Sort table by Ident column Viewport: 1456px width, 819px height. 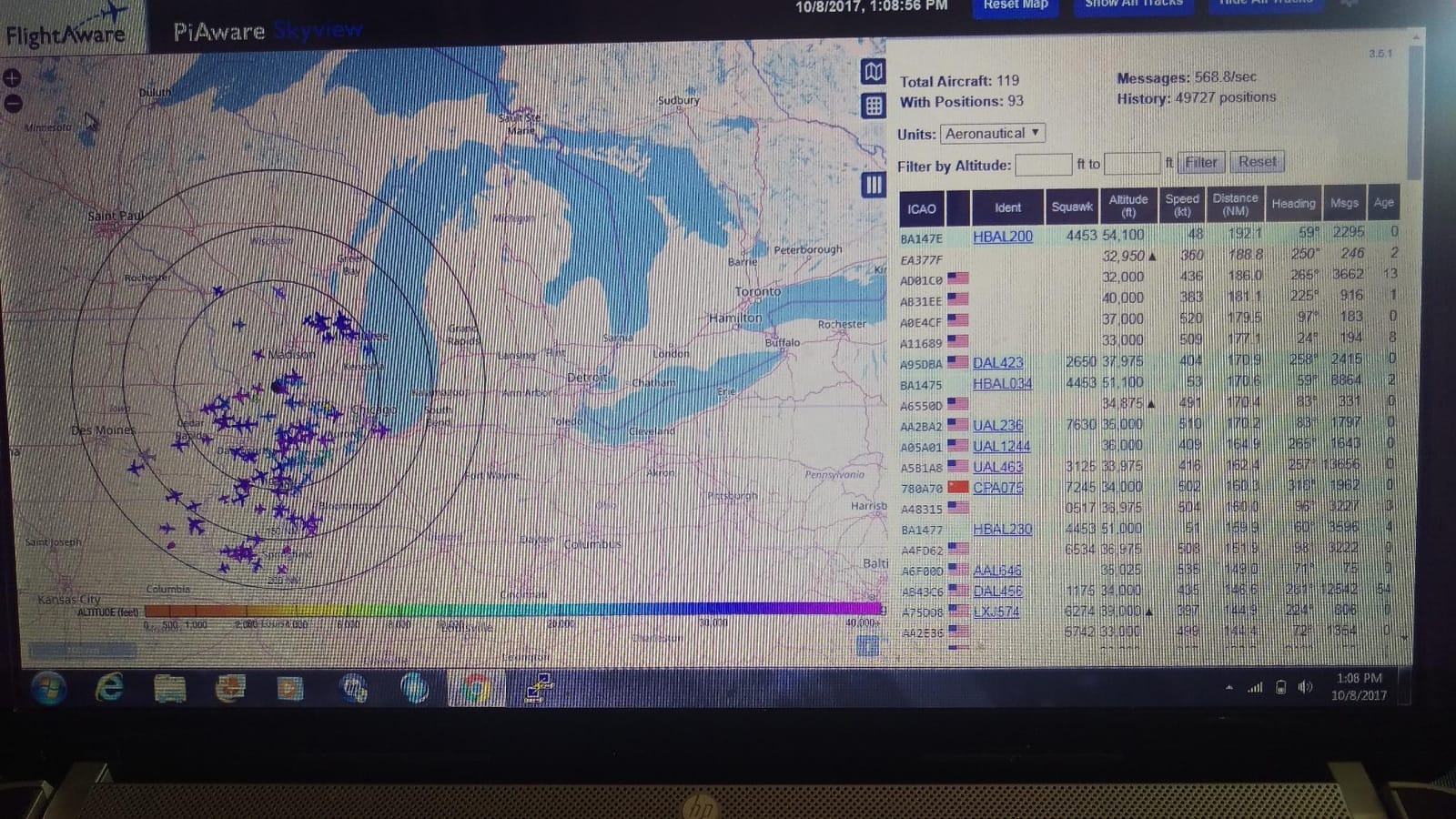pos(1007,207)
